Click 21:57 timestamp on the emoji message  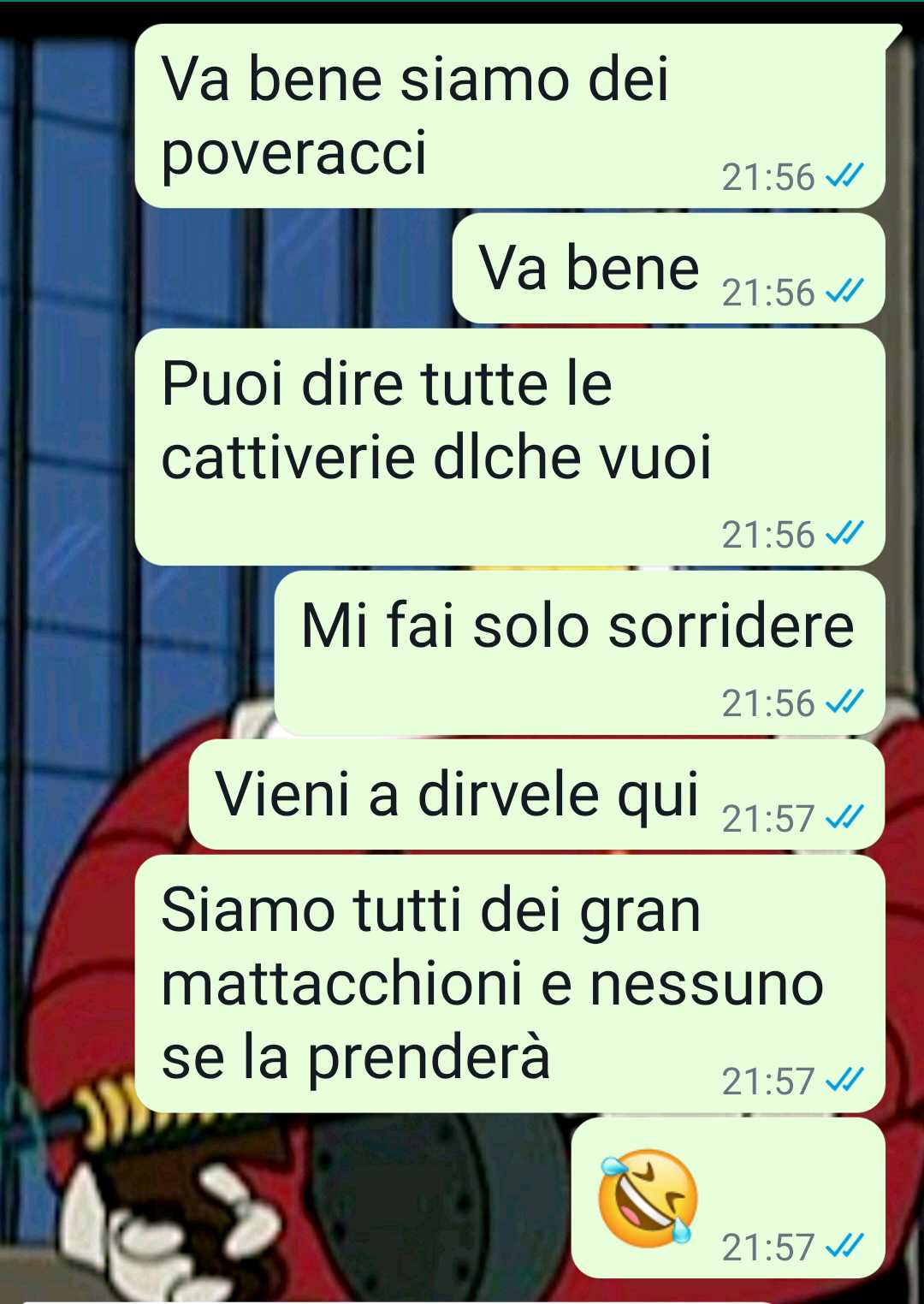[768, 1248]
